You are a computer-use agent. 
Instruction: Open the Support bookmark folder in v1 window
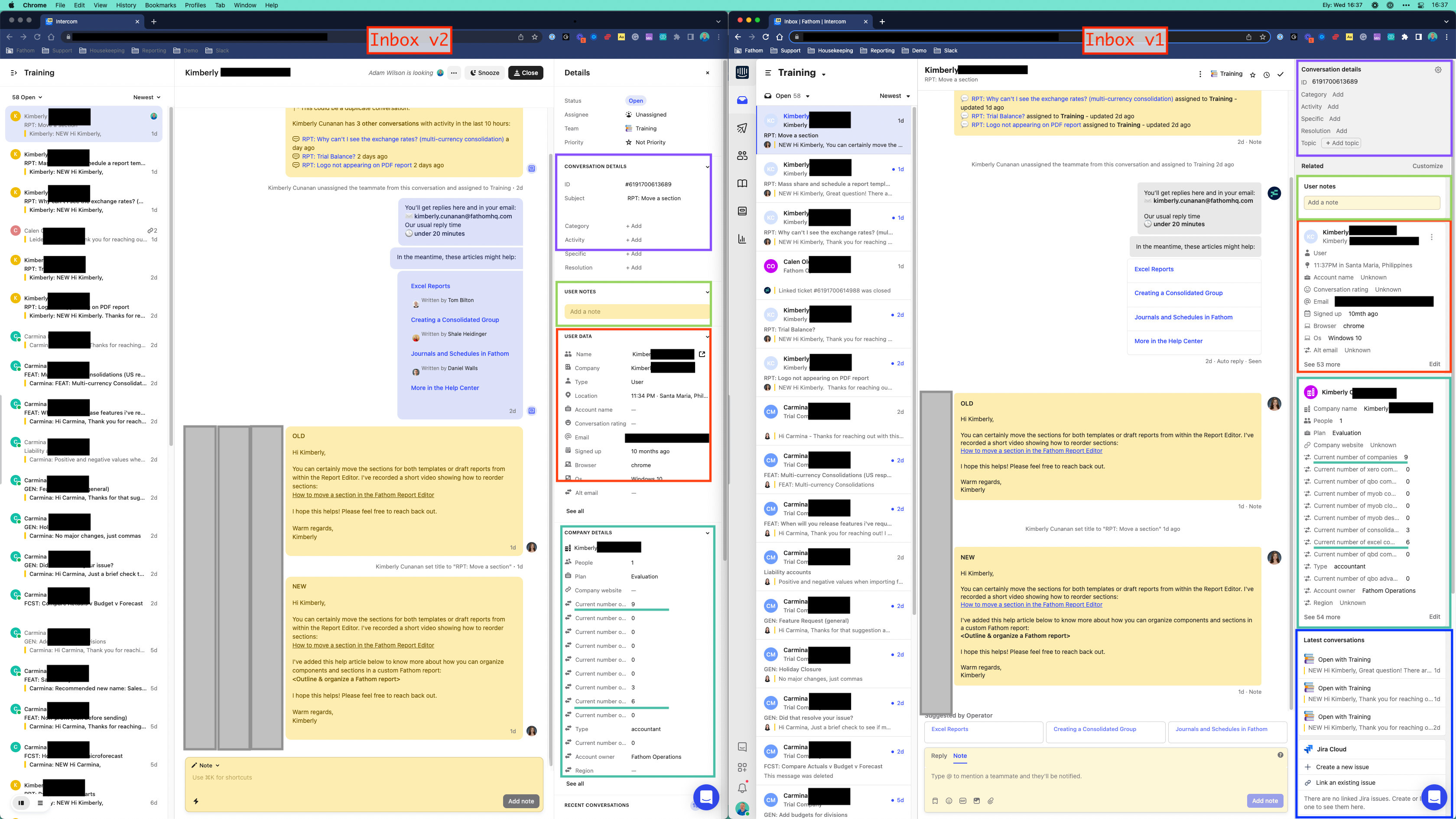pos(786,51)
